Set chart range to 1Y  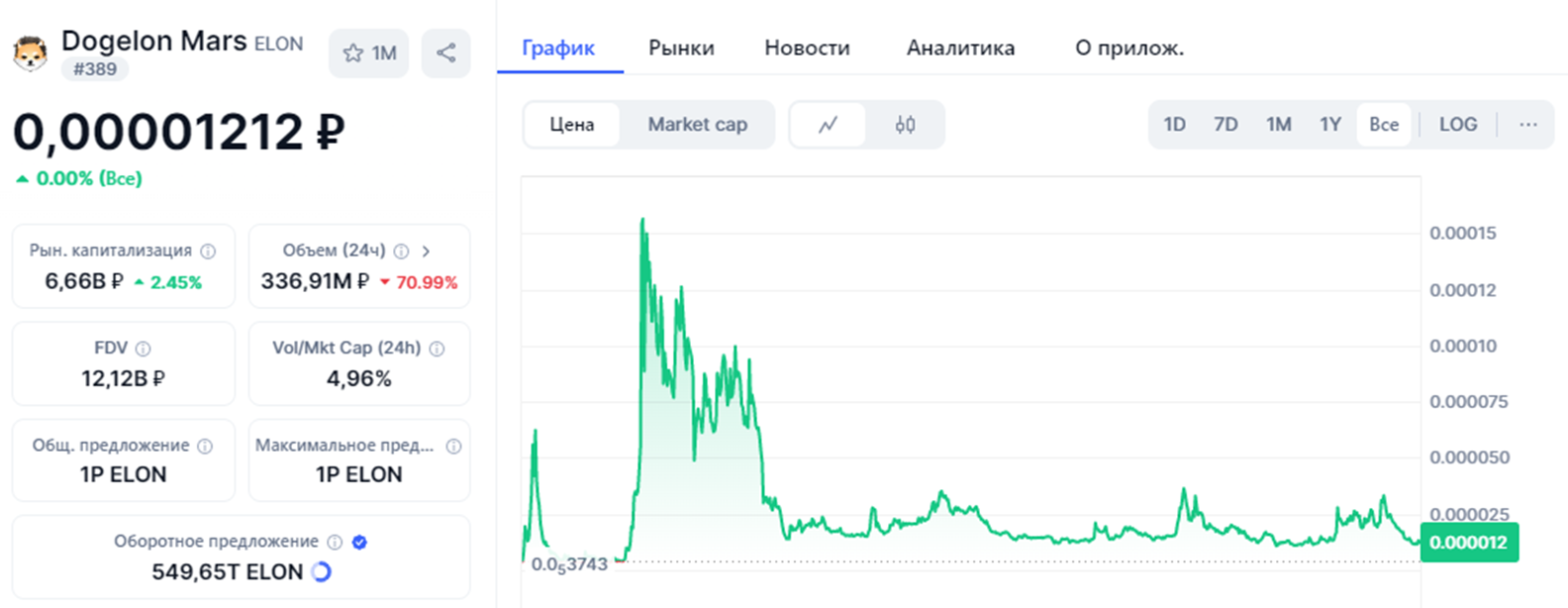[1330, 125]
